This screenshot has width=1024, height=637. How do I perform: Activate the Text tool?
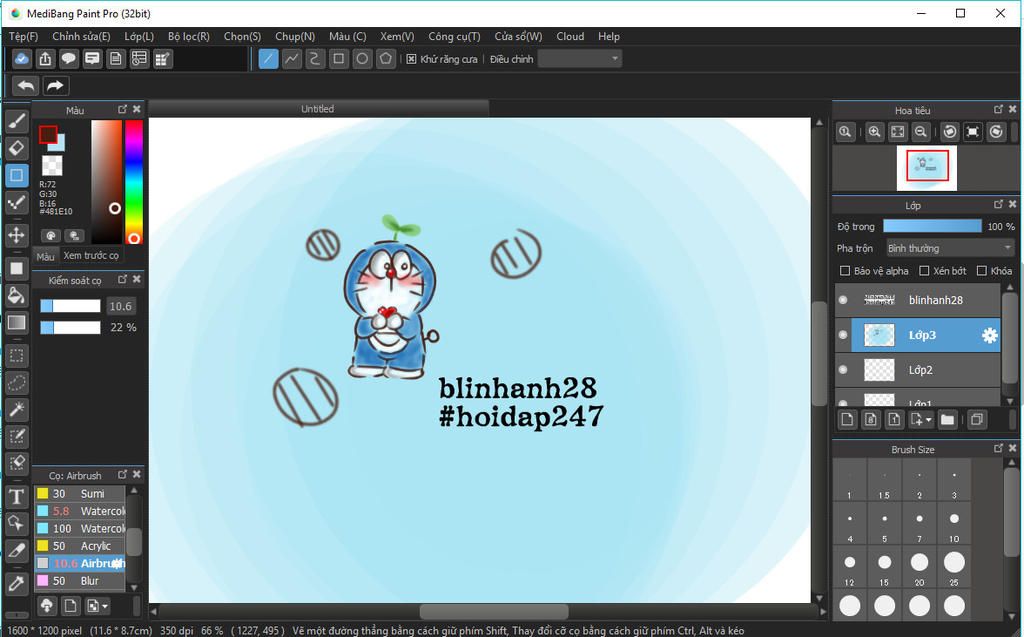[17, 497]
